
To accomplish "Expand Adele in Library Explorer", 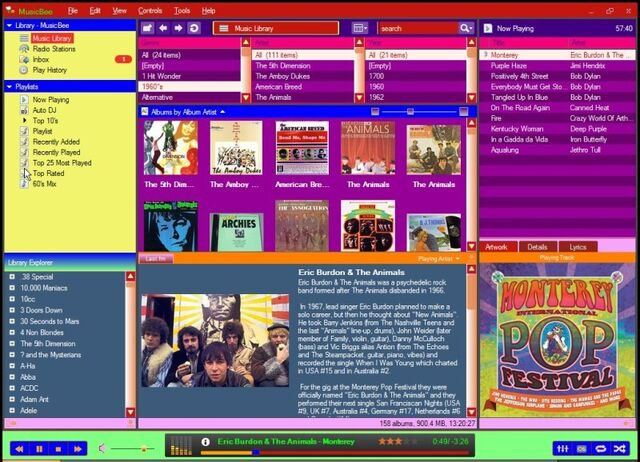I will tap(12, 410).
